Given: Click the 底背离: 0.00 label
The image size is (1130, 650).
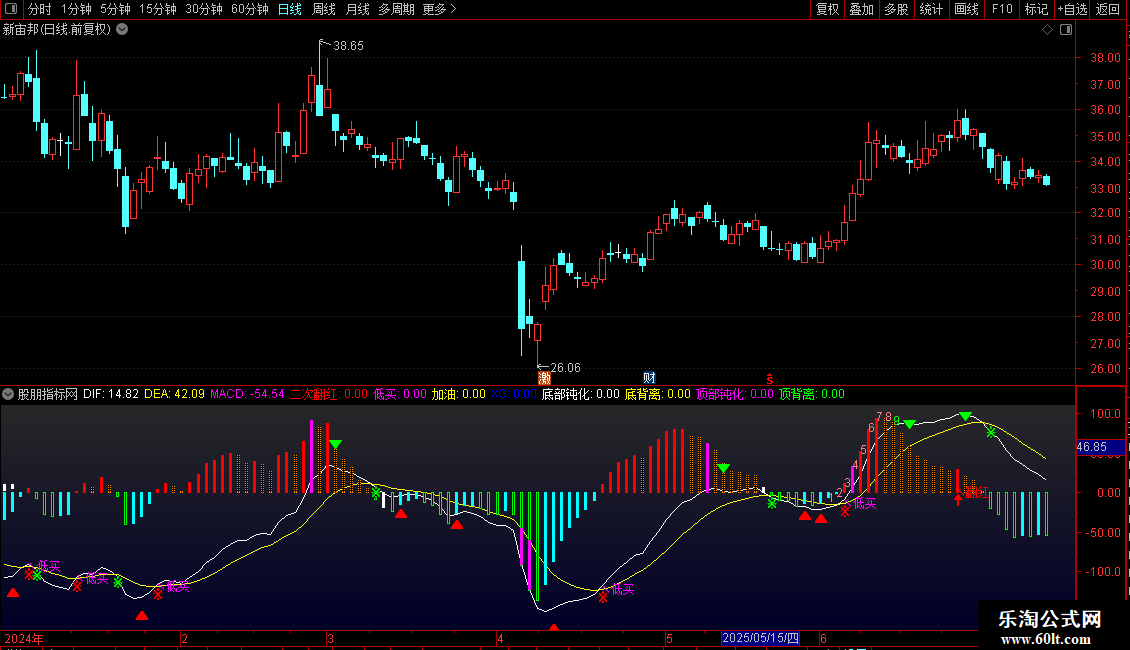Looking at the screenshot, I should point(657,394).
